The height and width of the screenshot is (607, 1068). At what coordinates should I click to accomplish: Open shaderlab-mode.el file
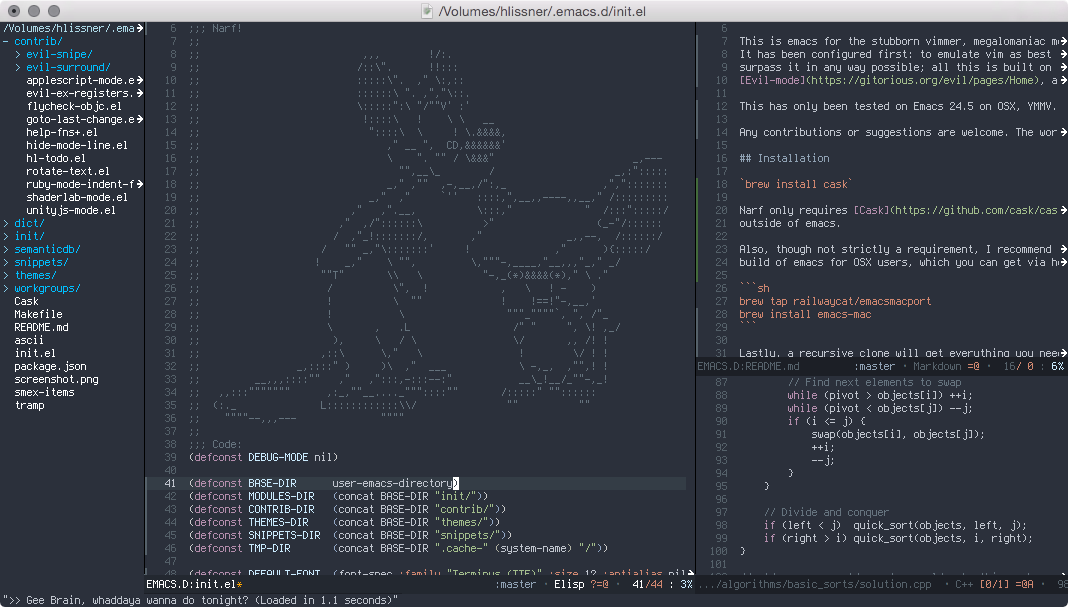(76, 197)
